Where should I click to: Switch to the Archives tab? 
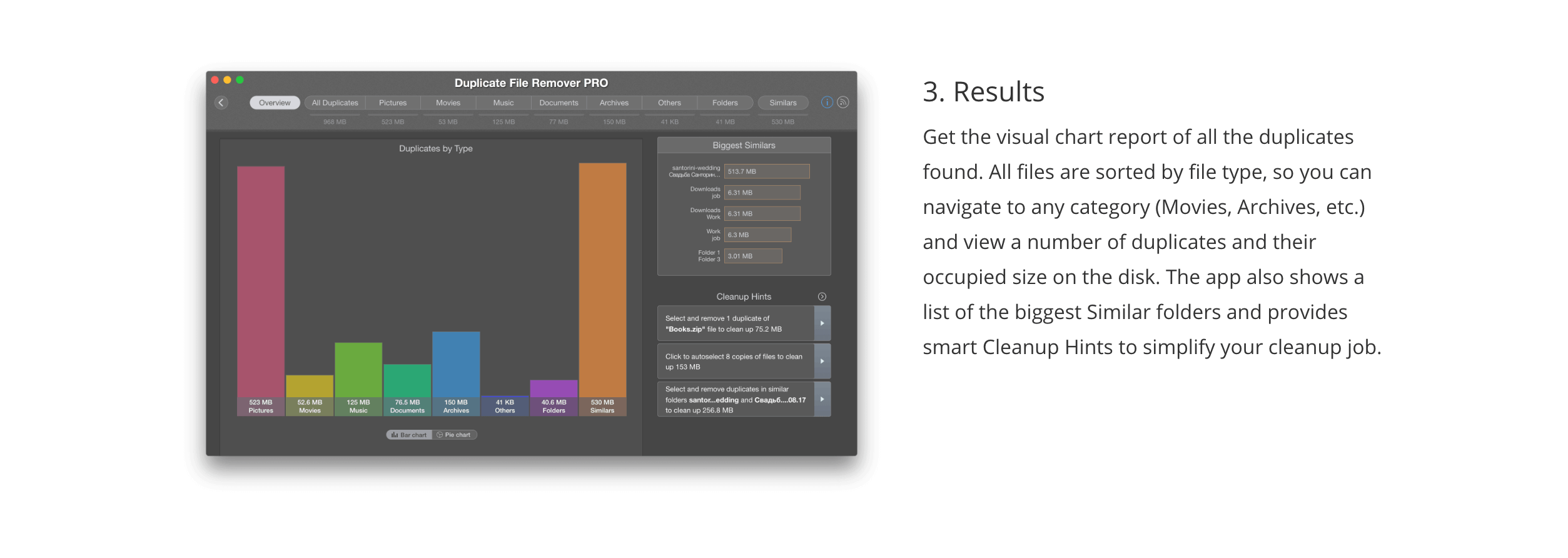614,103
